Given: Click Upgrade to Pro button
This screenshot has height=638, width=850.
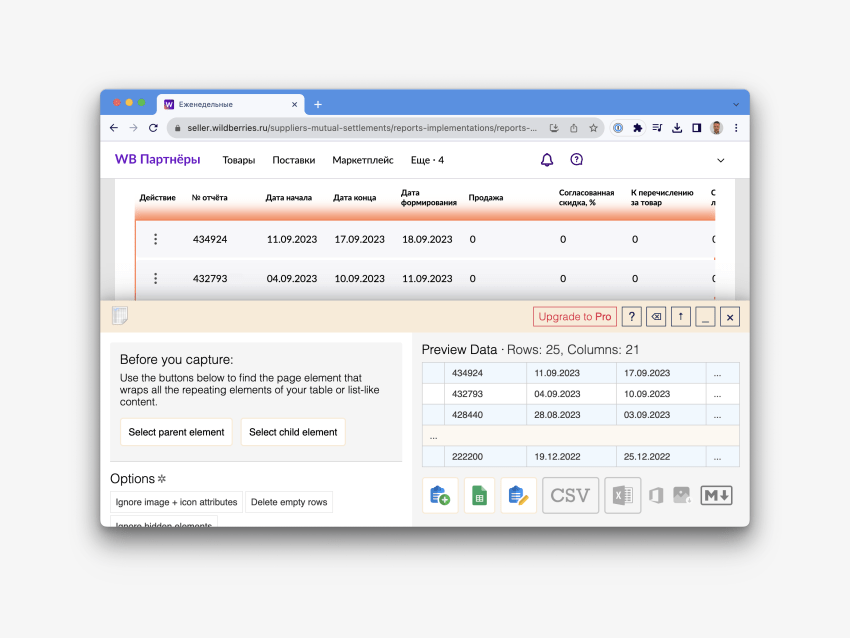Looking at the screenshot, I should (575, 317).
